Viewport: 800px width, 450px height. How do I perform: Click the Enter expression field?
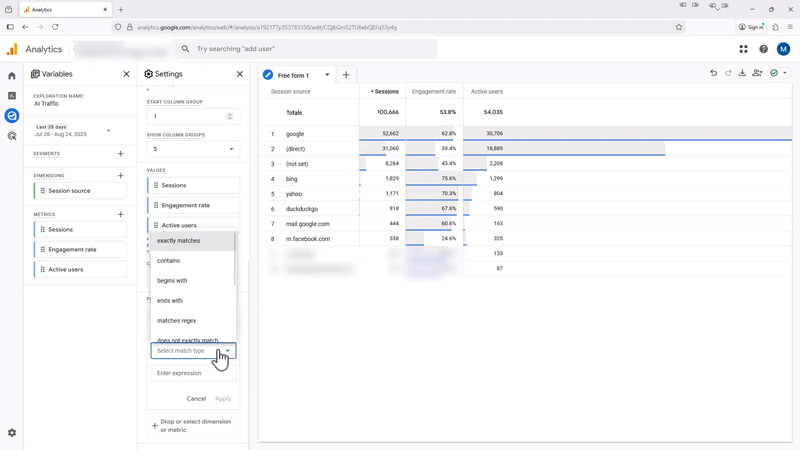tap(193, 373)
